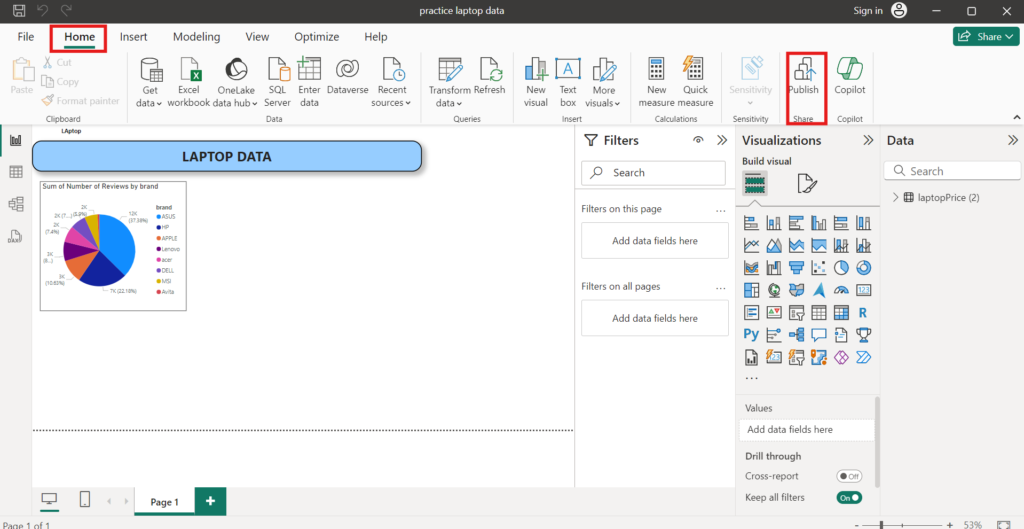The image size is (1024, 529).
Task: Open Model view in left sidebar
Action: (x=16, y=204)
